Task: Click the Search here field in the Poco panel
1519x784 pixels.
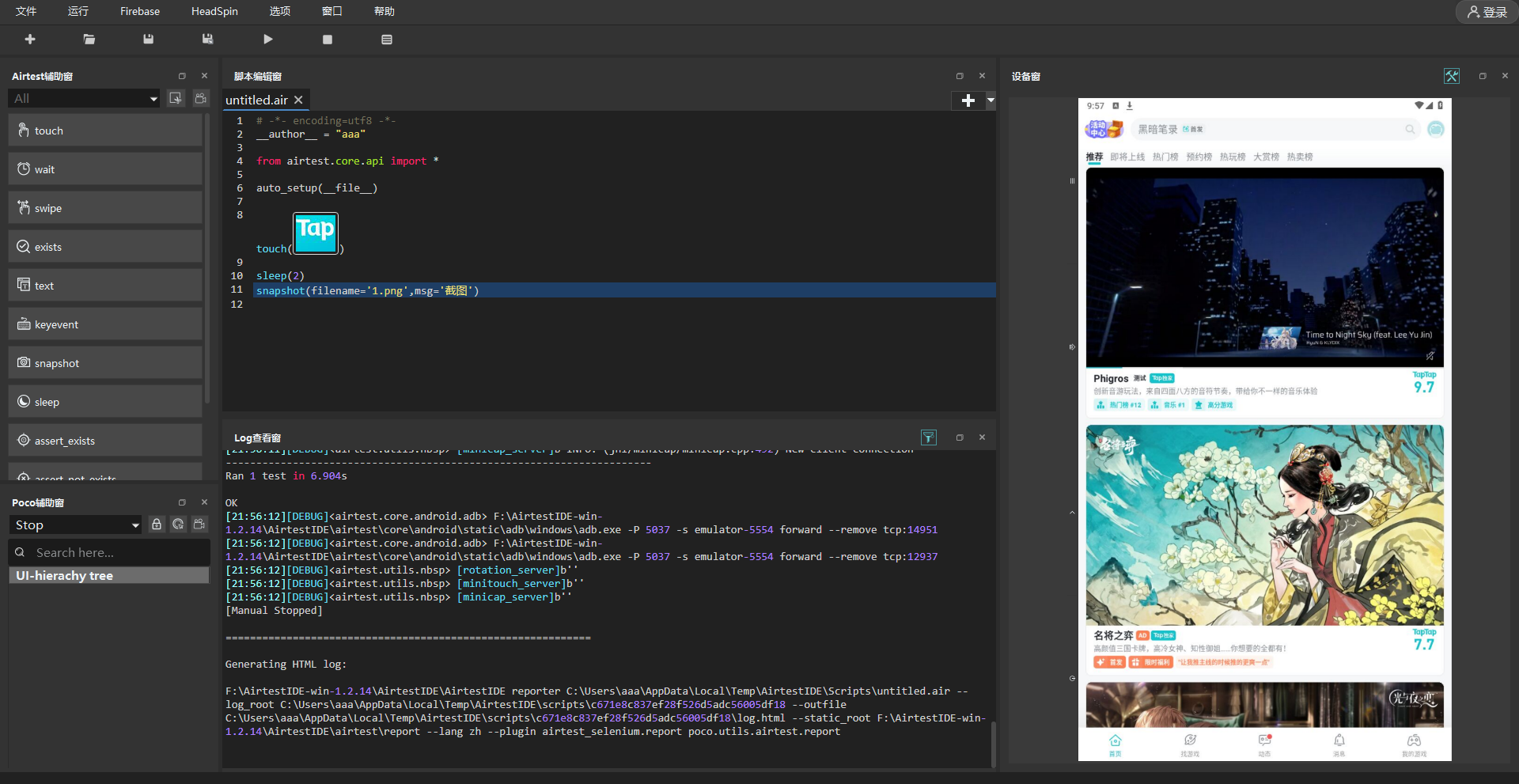Action: pos(109,552)
